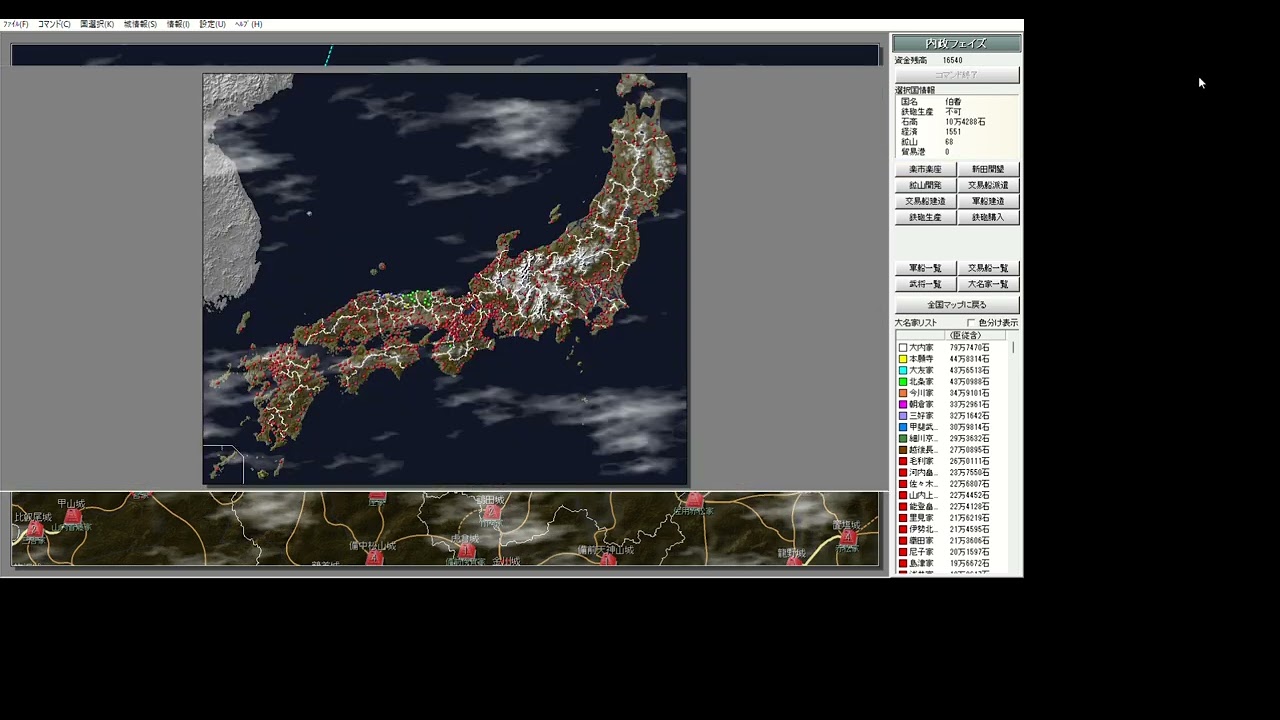This screenshot has height=720, width=1280.
Task: Click the 79万7470石 value for 大内家
Action: [969, 348]
